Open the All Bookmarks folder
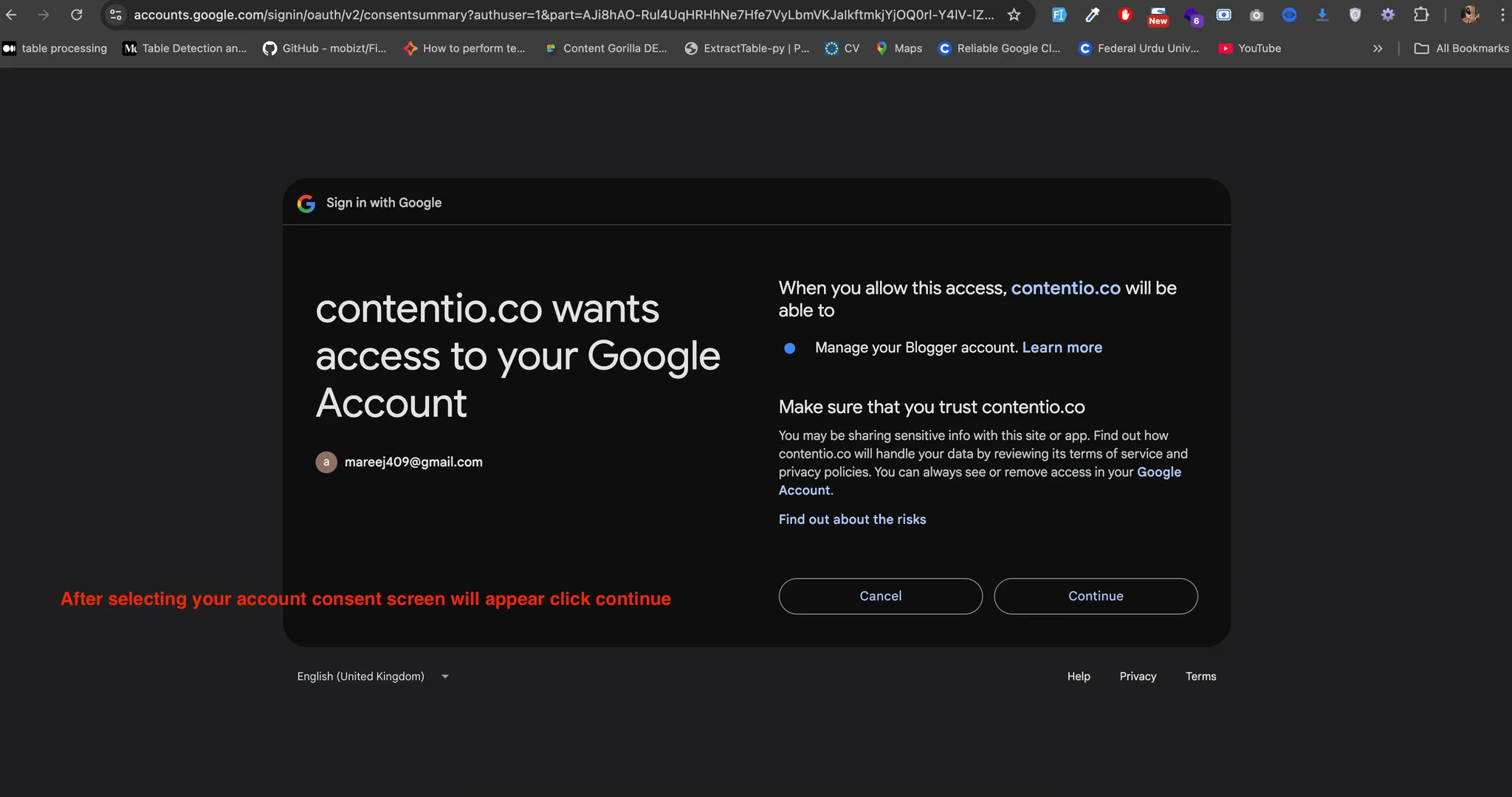Image resolution: width=1512 pixels, height=797 pixels. click(1461, 49)
